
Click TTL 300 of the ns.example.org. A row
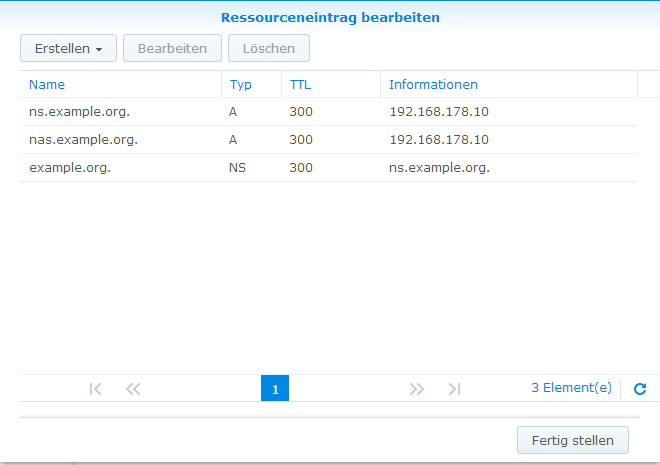(301, 112)
